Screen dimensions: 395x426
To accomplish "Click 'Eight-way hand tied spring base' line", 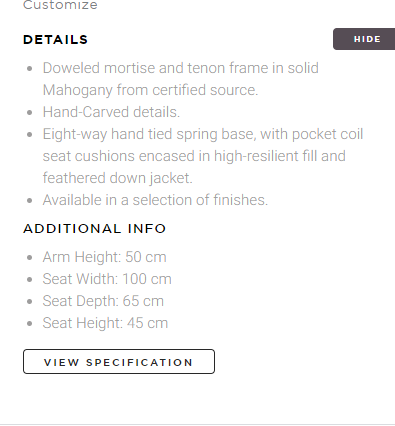I will [203, 134].
